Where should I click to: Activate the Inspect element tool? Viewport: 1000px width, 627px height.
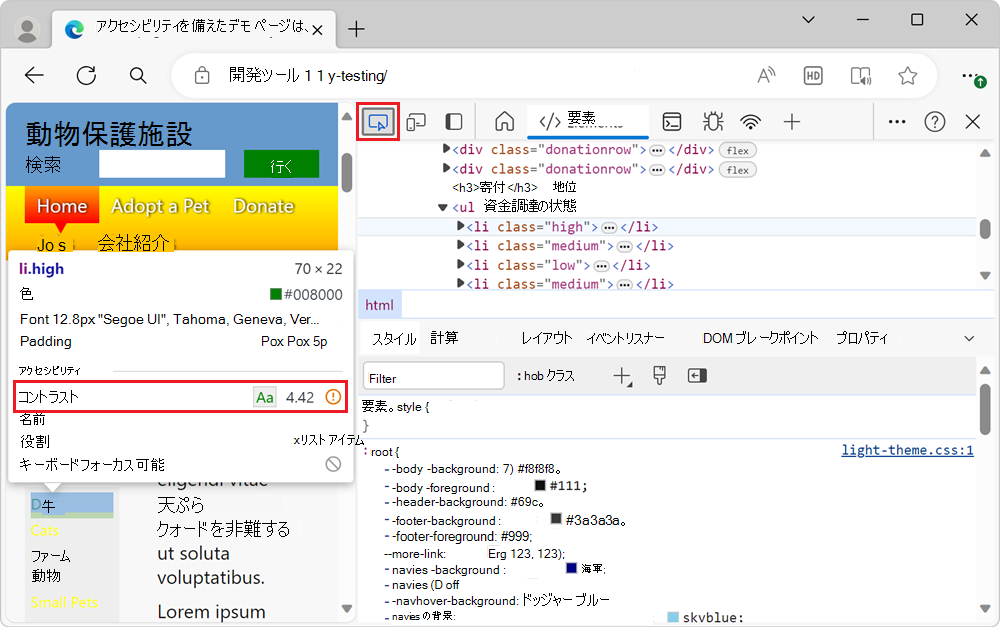378,121
